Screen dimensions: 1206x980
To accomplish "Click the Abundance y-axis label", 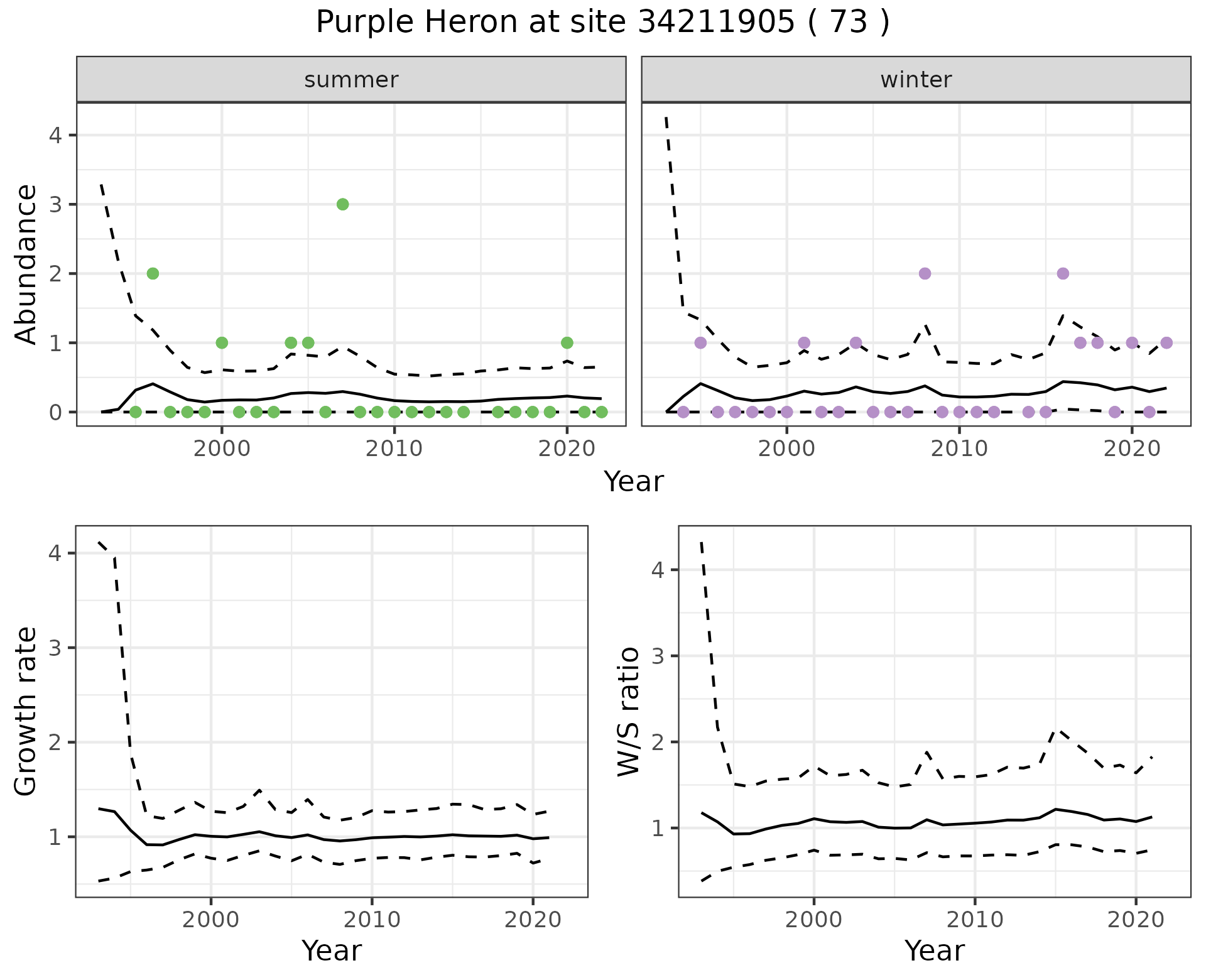I will tap(26, 264).
